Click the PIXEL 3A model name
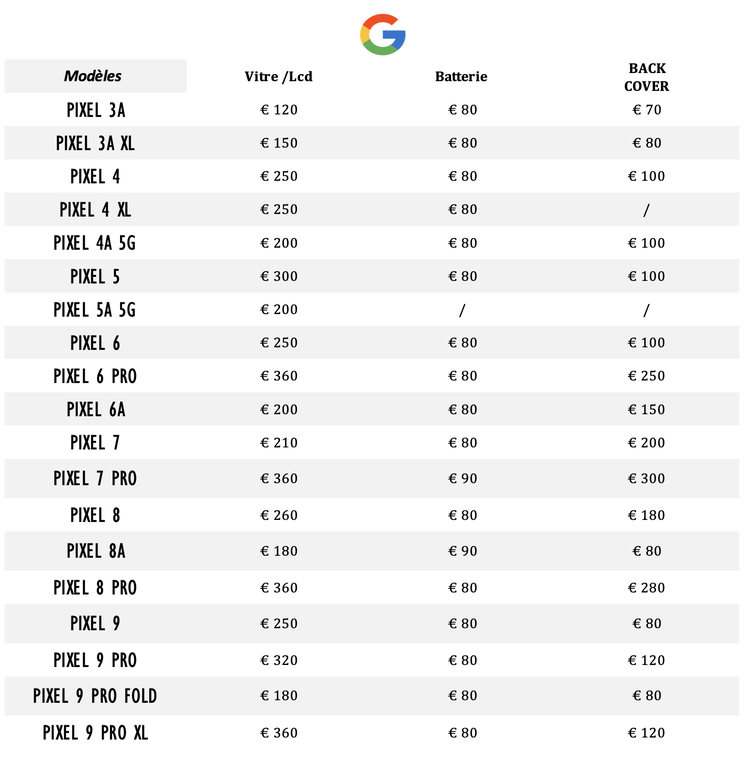The width and height of the screenshot is (747, 760). 96,110
